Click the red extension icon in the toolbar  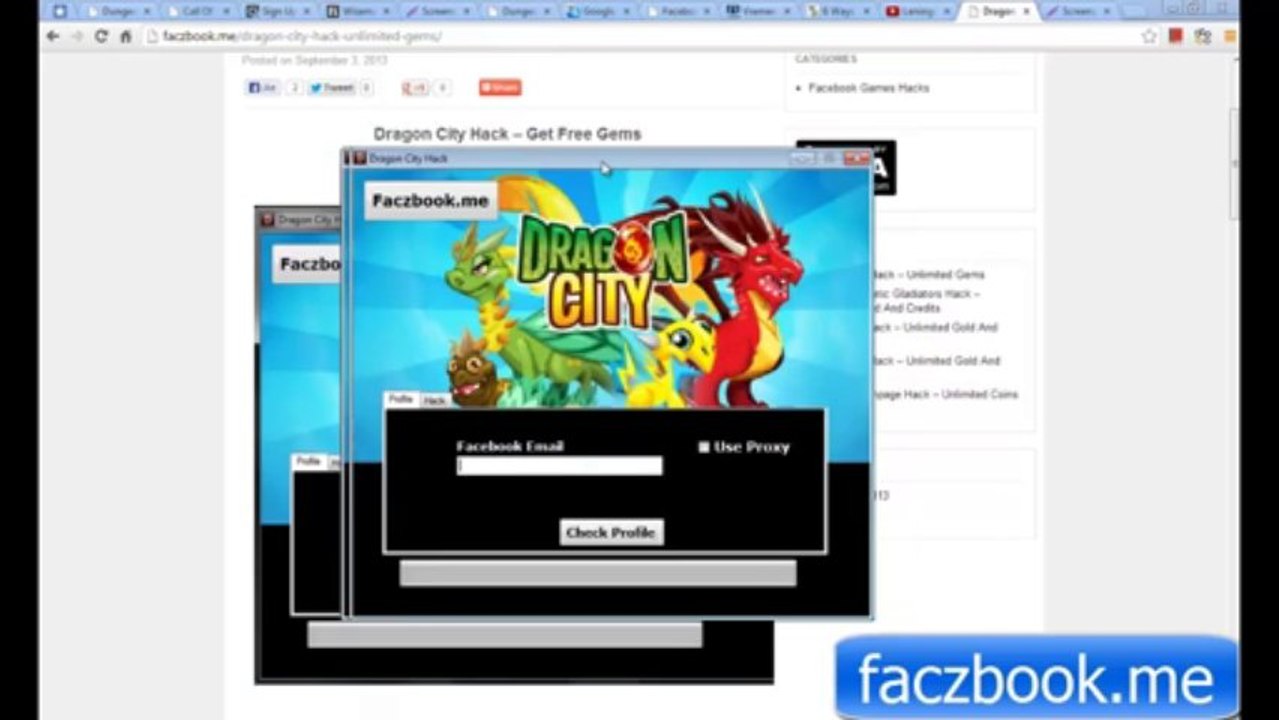pyautogui.click(x=1176, y=35)
